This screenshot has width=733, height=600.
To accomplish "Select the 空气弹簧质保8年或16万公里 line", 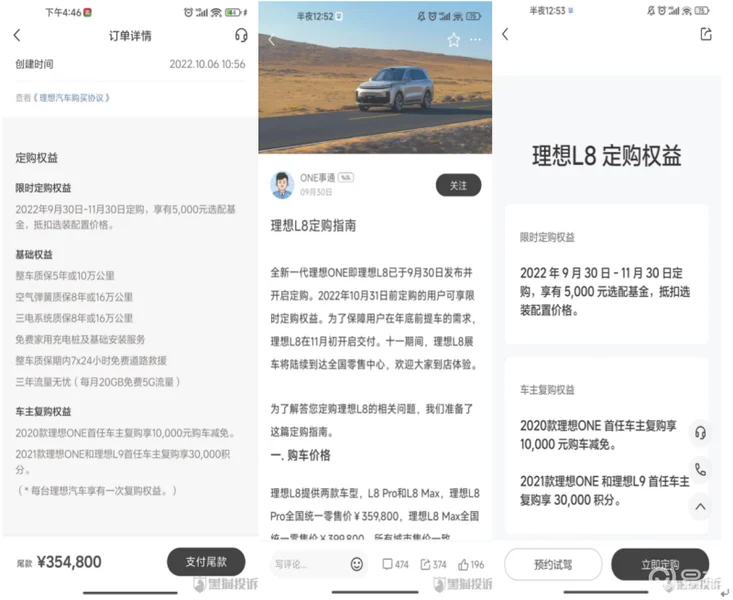I will click(74, 297).
